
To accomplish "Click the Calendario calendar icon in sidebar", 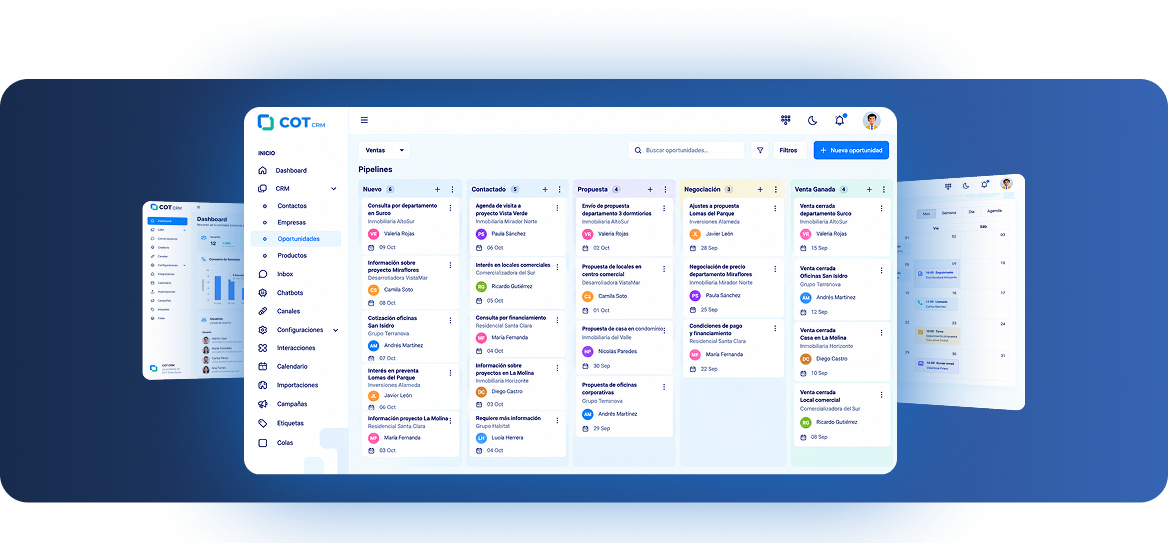I will 262,366.
